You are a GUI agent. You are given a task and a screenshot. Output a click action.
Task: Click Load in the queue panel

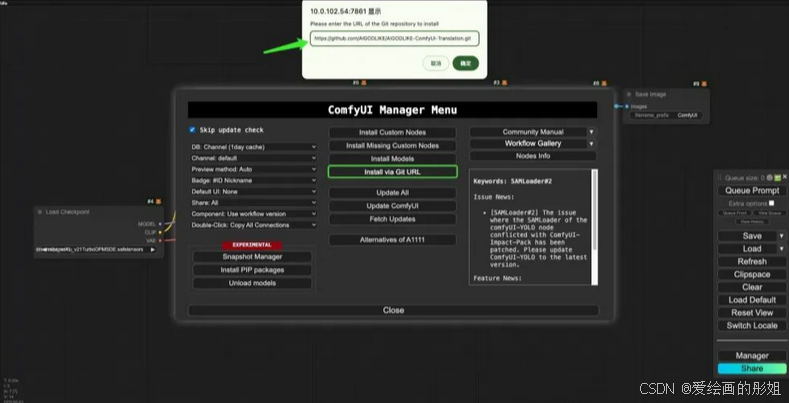748,249
